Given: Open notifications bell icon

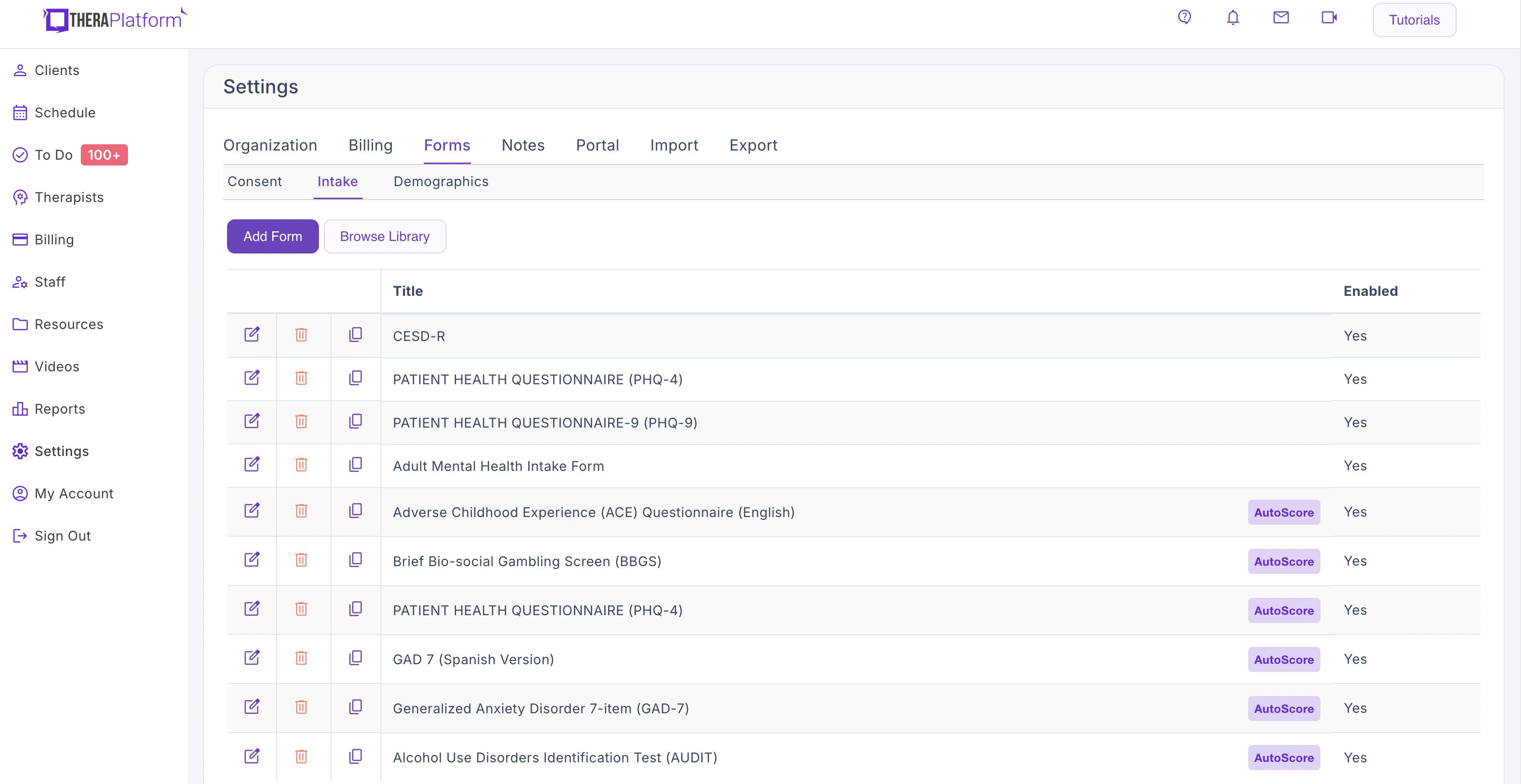Looking at the screenshot, I should [x=1232, y=18].
